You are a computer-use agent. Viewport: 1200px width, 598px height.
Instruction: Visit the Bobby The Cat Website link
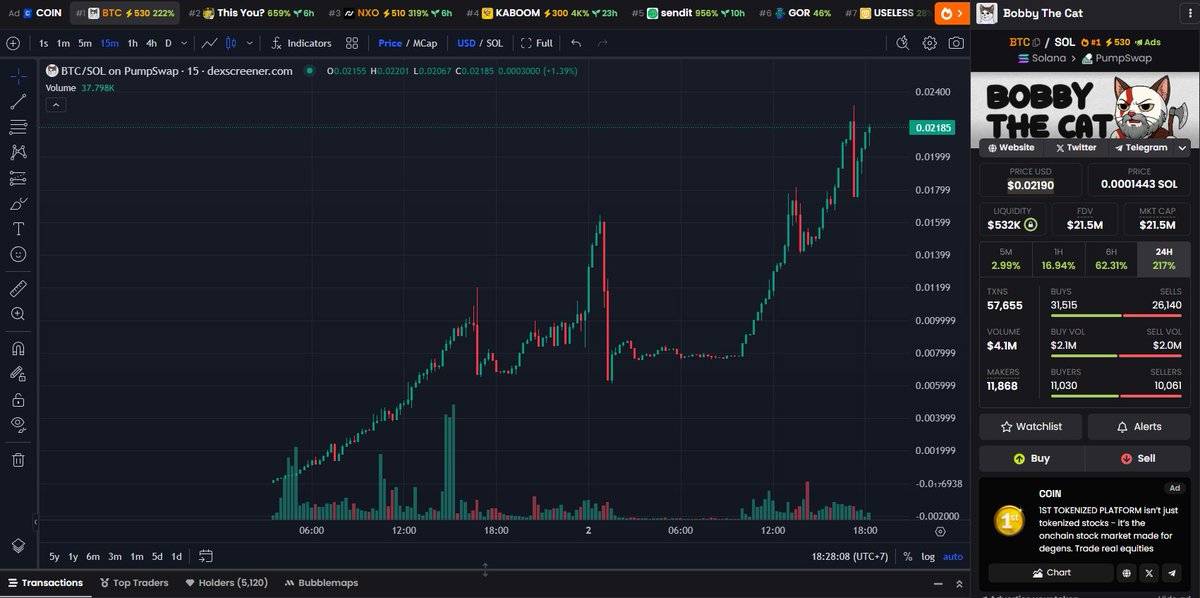click(1011, 147)
